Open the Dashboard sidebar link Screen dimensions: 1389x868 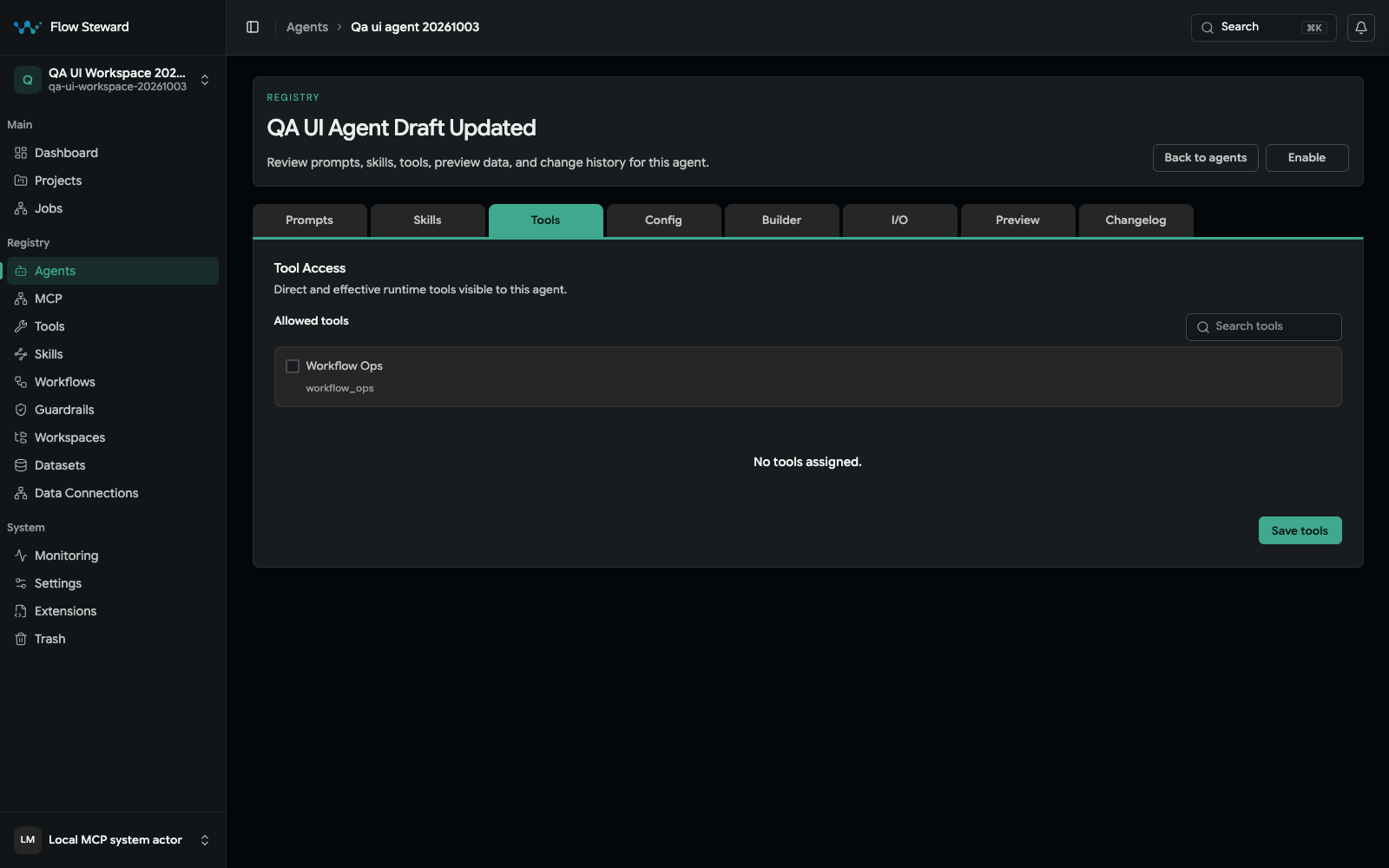pos(113,153)
